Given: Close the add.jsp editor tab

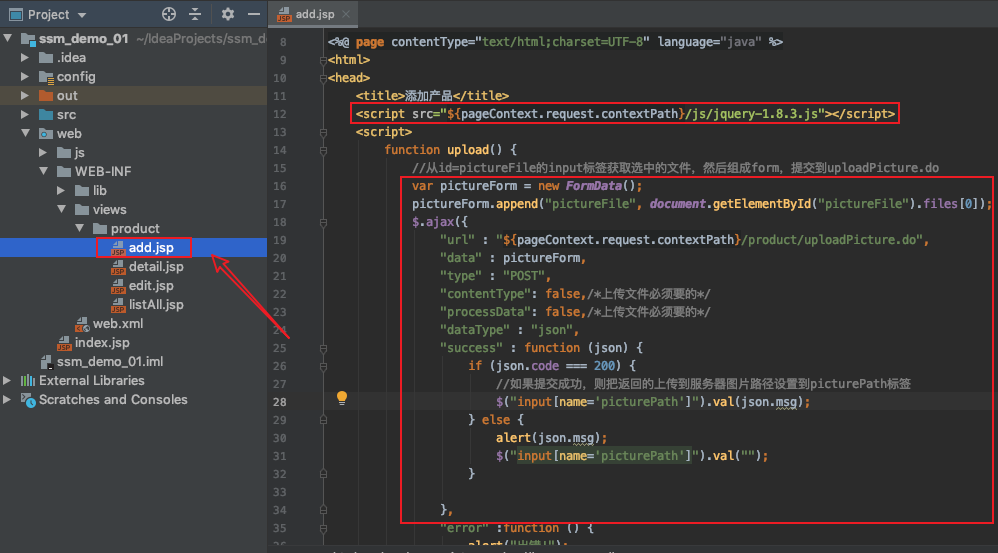Looking at the screenshot, I should click(x=346, y=14).
